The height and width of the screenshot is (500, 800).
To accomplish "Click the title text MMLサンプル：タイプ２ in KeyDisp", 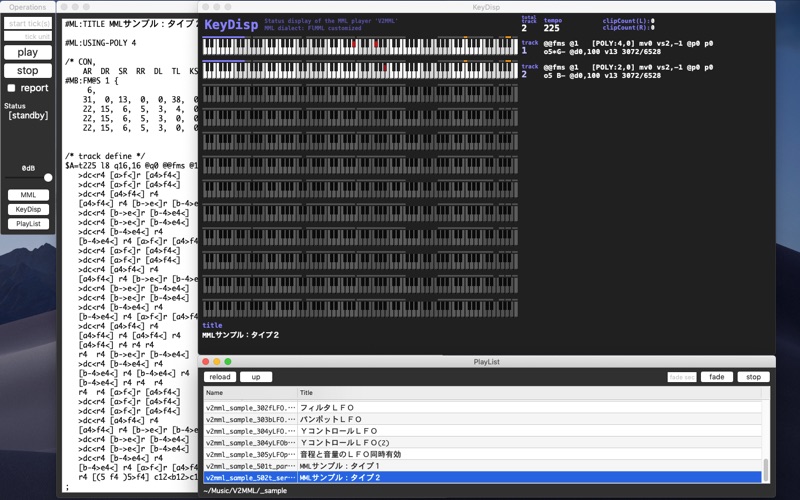I will pyautogui.click(x=240, y=335).
